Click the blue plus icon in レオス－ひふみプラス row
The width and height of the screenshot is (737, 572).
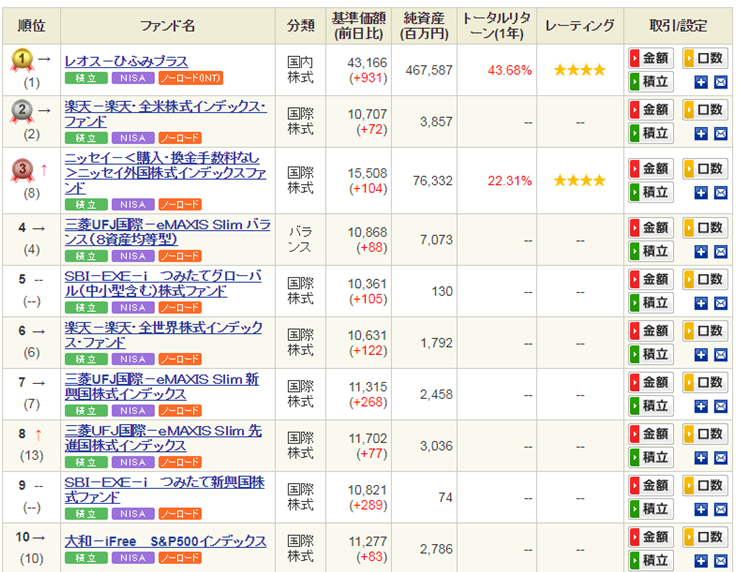click(701, 82)
